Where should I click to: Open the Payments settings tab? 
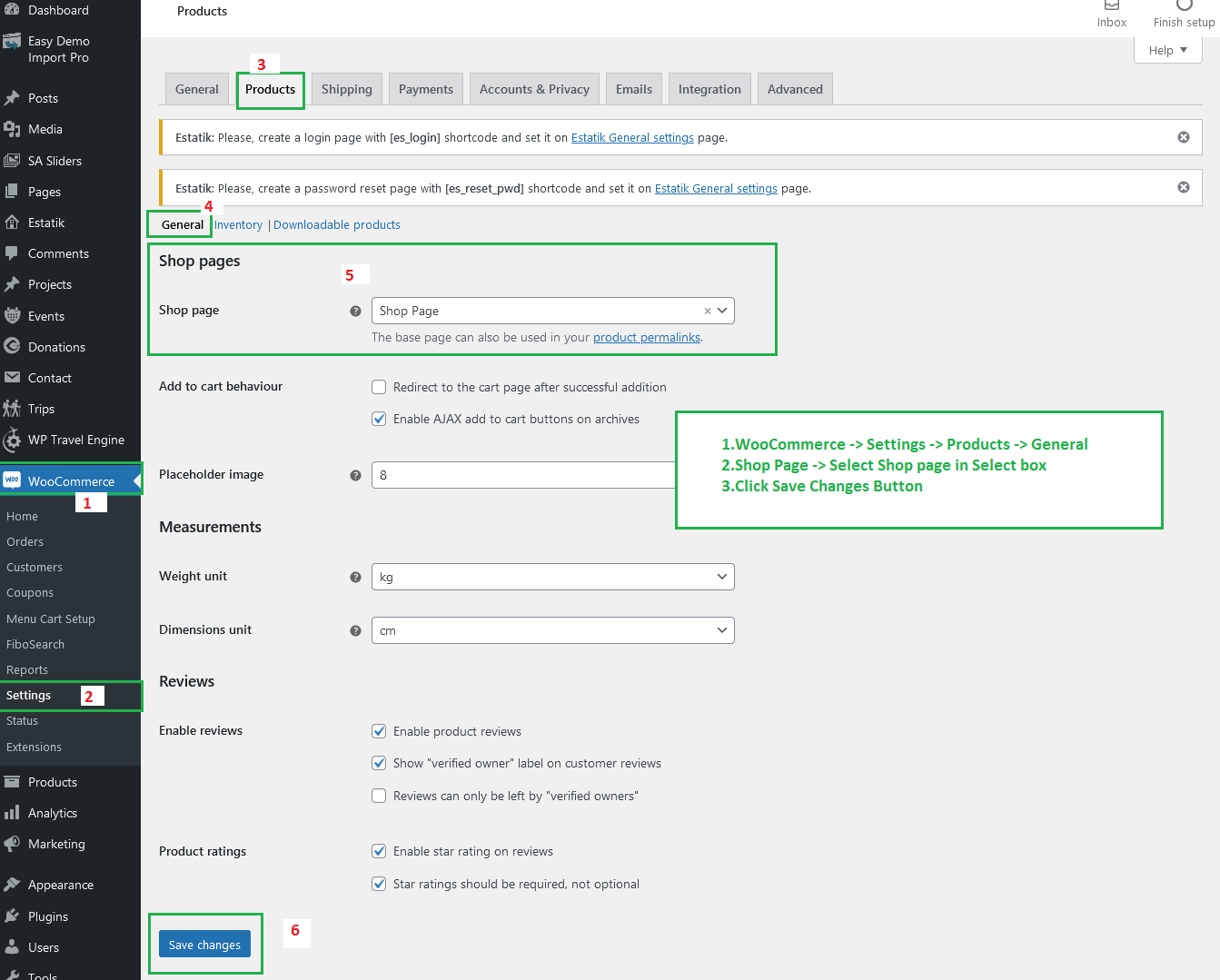tap(426, 89)
